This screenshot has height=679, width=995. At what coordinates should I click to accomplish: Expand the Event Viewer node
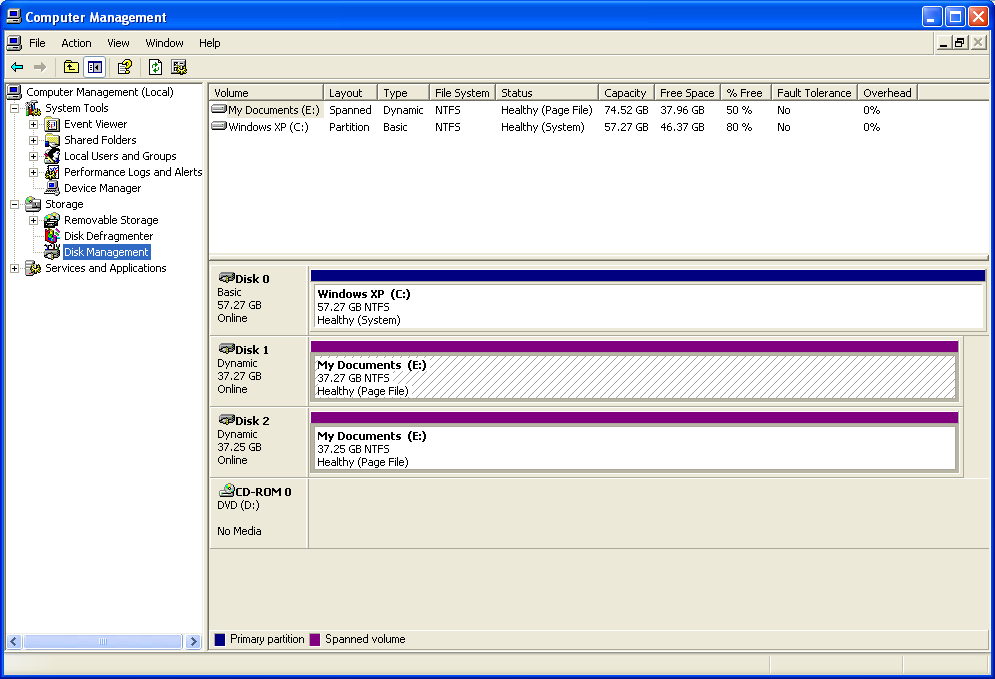33,125
